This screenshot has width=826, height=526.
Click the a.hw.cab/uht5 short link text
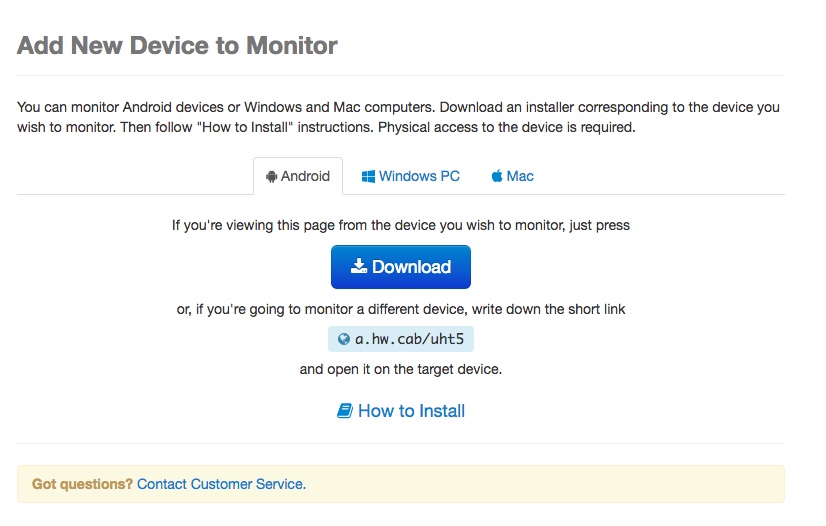[x=409, y=339]
